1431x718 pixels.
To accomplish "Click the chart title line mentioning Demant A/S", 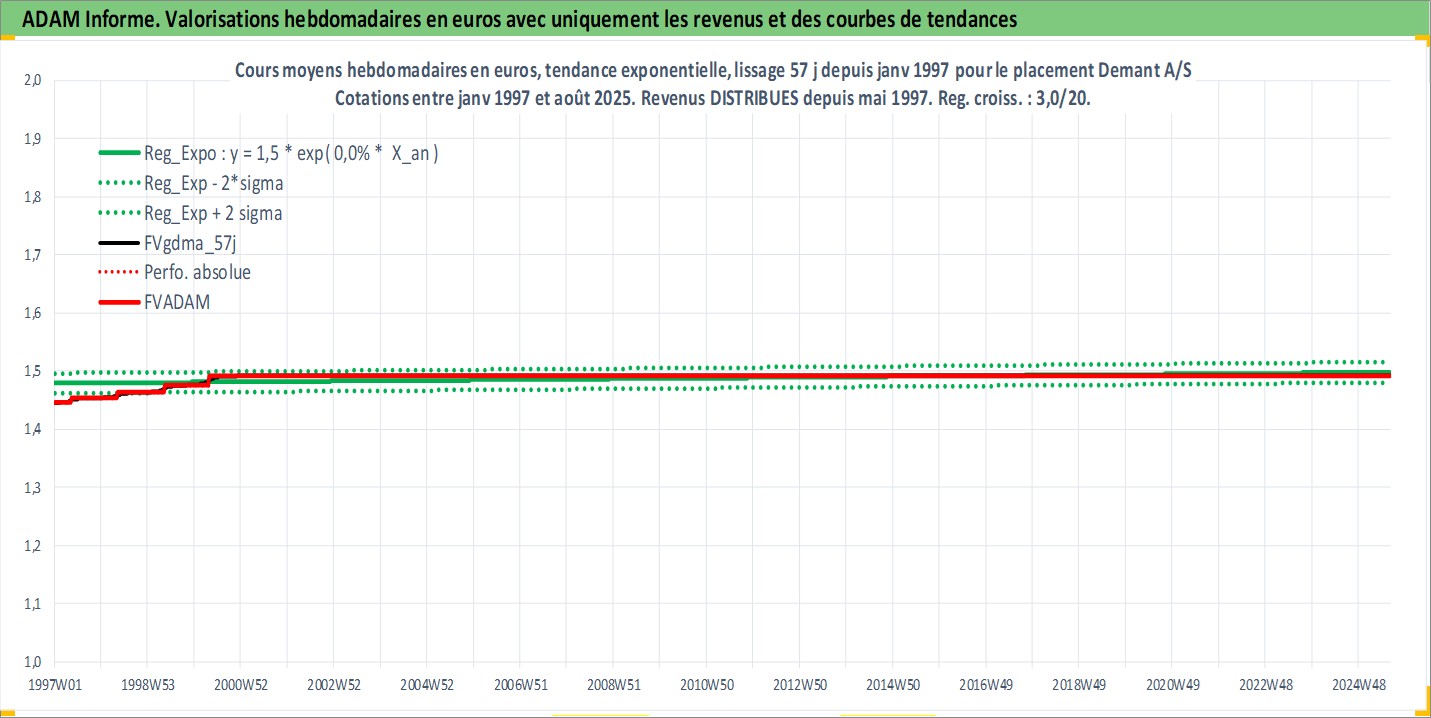I will click(715, 70).
